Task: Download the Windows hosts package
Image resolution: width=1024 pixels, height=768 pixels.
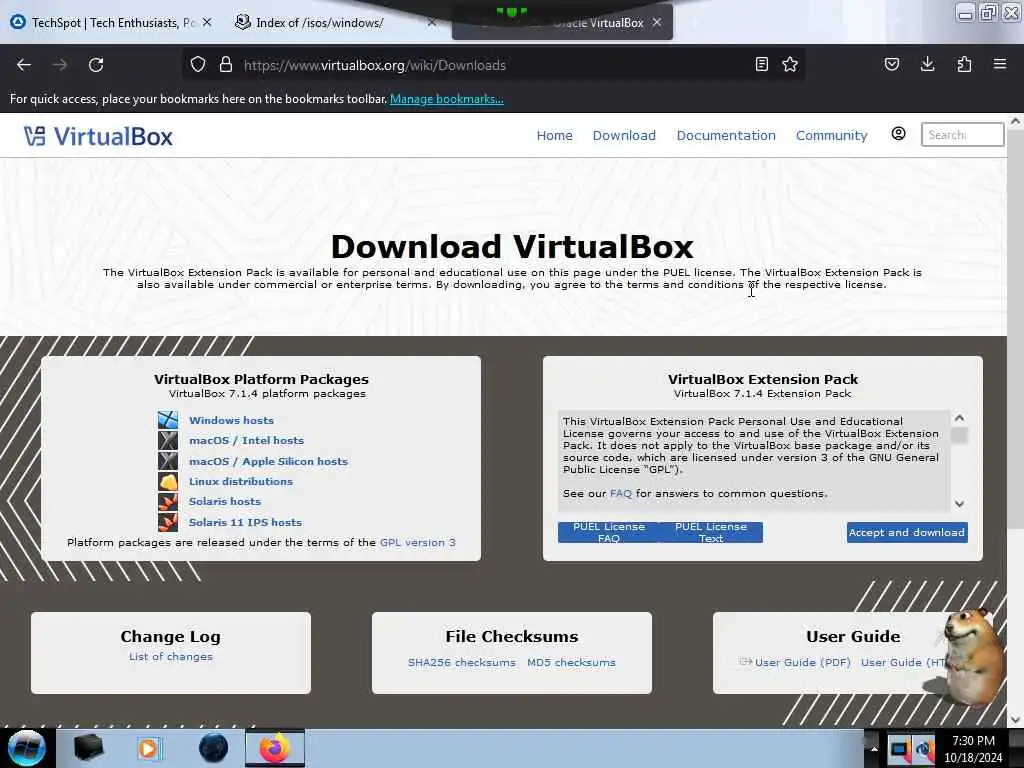Action: click(x=231, y=420)
